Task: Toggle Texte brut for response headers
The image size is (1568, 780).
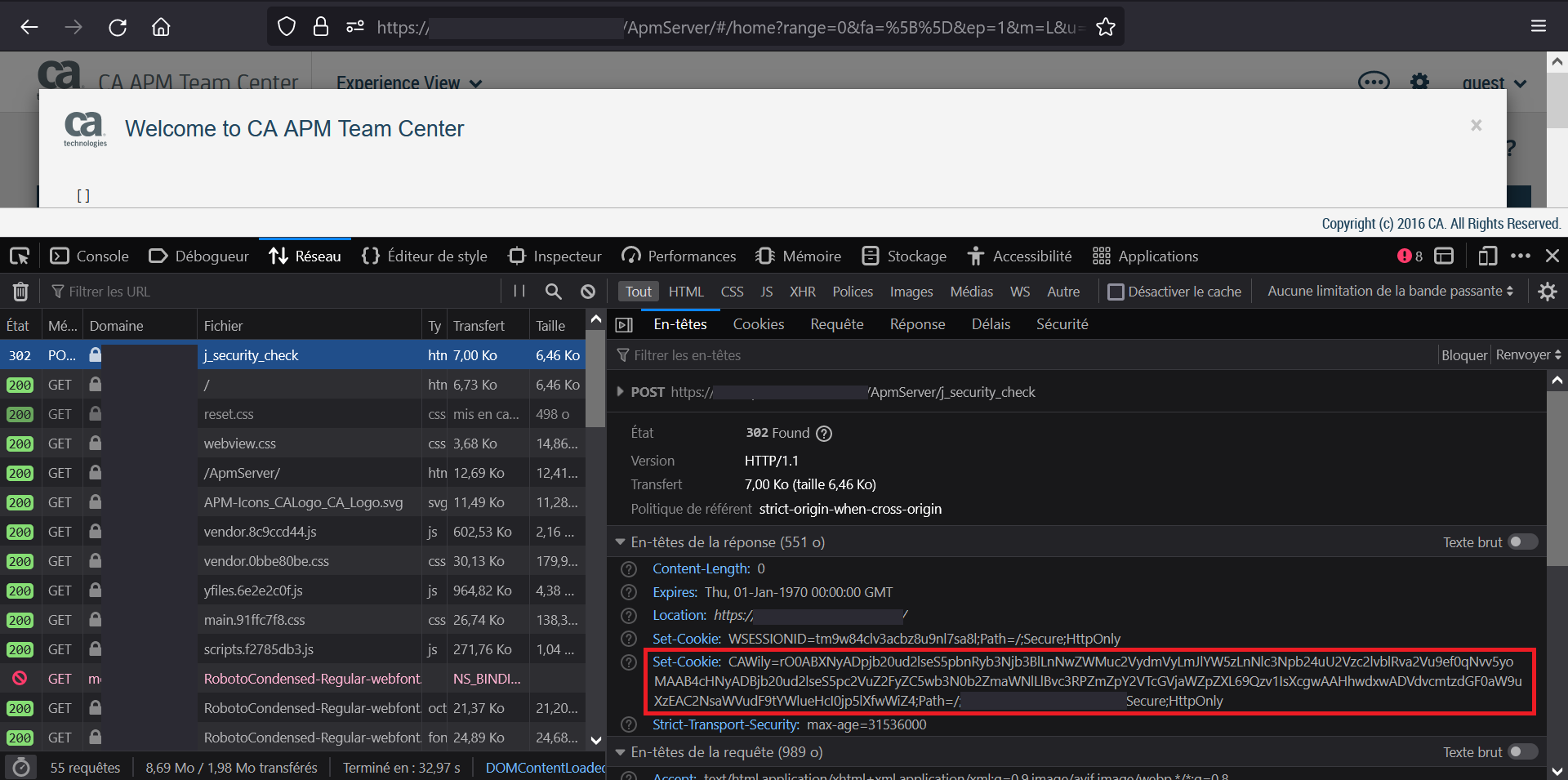Action: pyautogui.click(x=1523, y=542)
